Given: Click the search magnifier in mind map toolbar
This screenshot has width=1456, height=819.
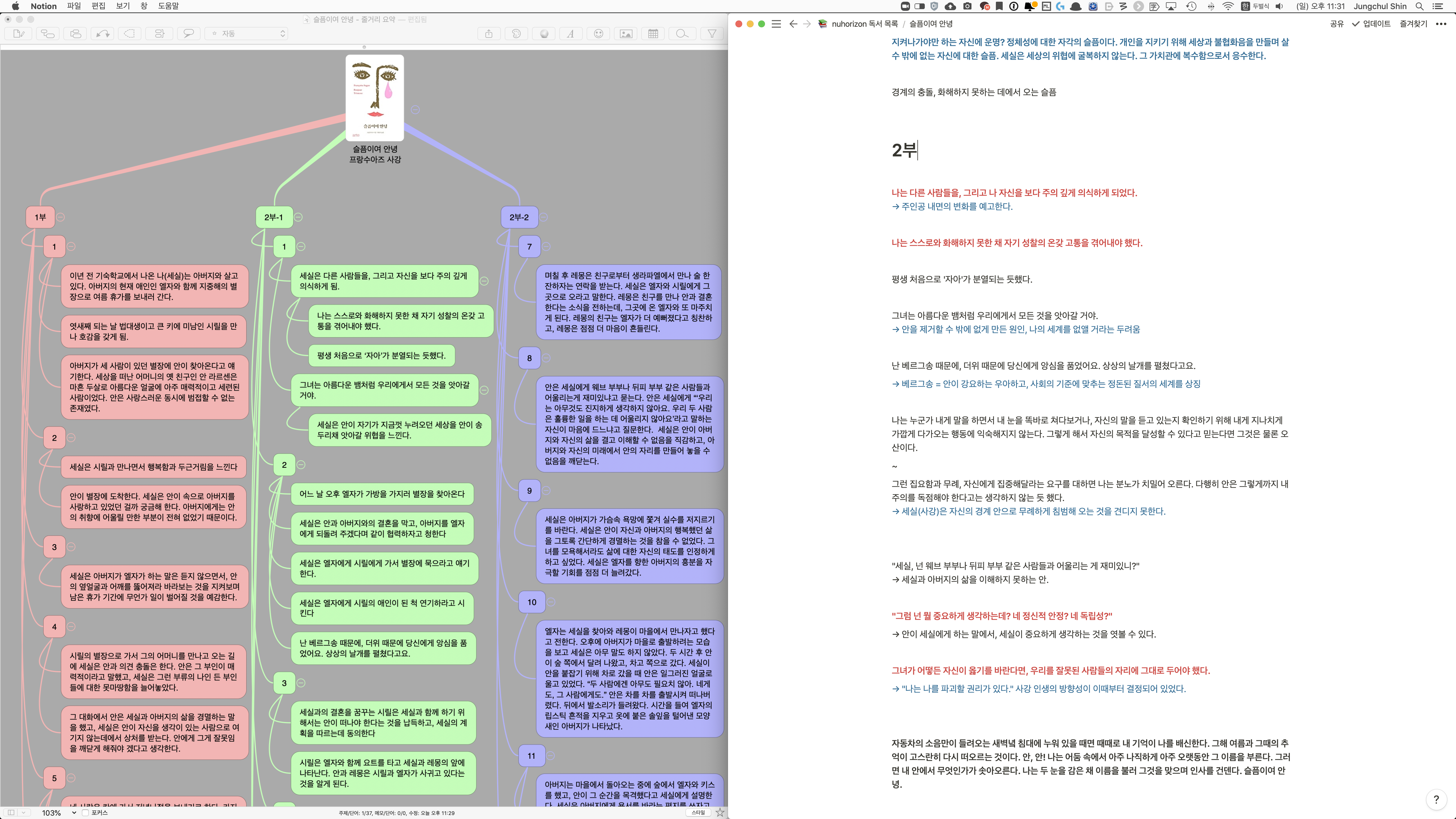Looking at the screenshot, I should tap(682, 34).
